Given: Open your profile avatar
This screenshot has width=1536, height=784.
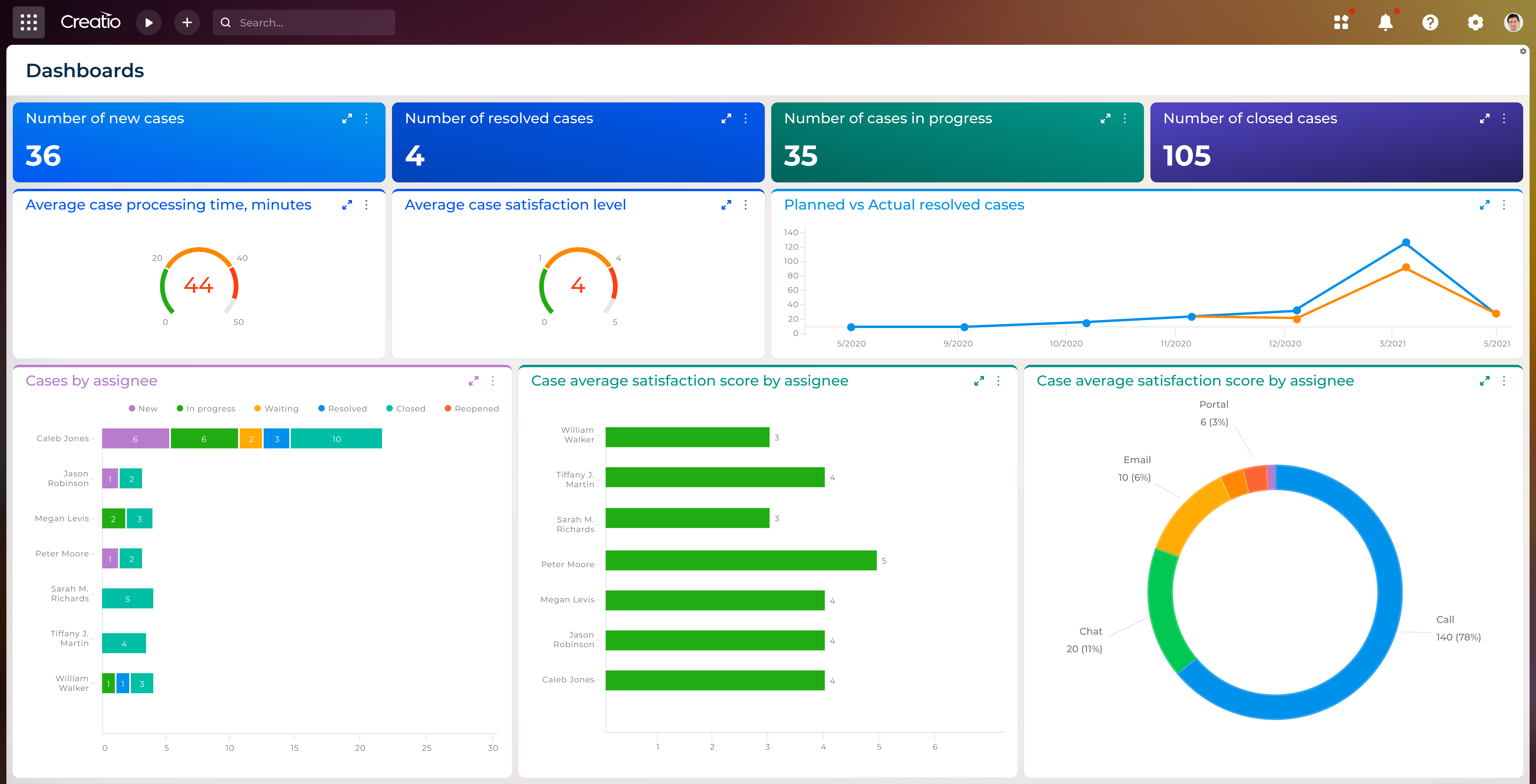Looking at the screenshot, I should pyautogui.click(x=1513, y=22).
